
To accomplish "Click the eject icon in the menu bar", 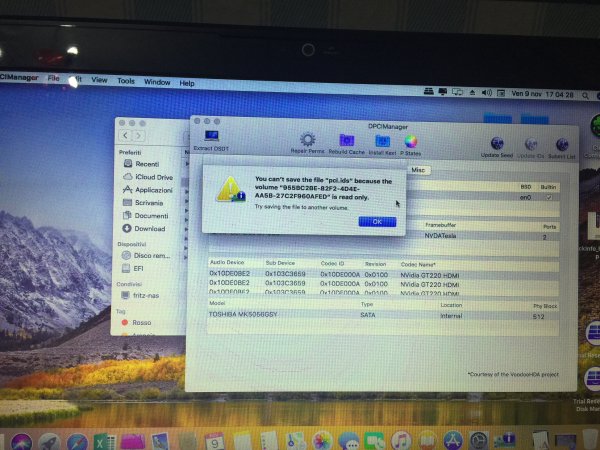I will tap(472, 93).
